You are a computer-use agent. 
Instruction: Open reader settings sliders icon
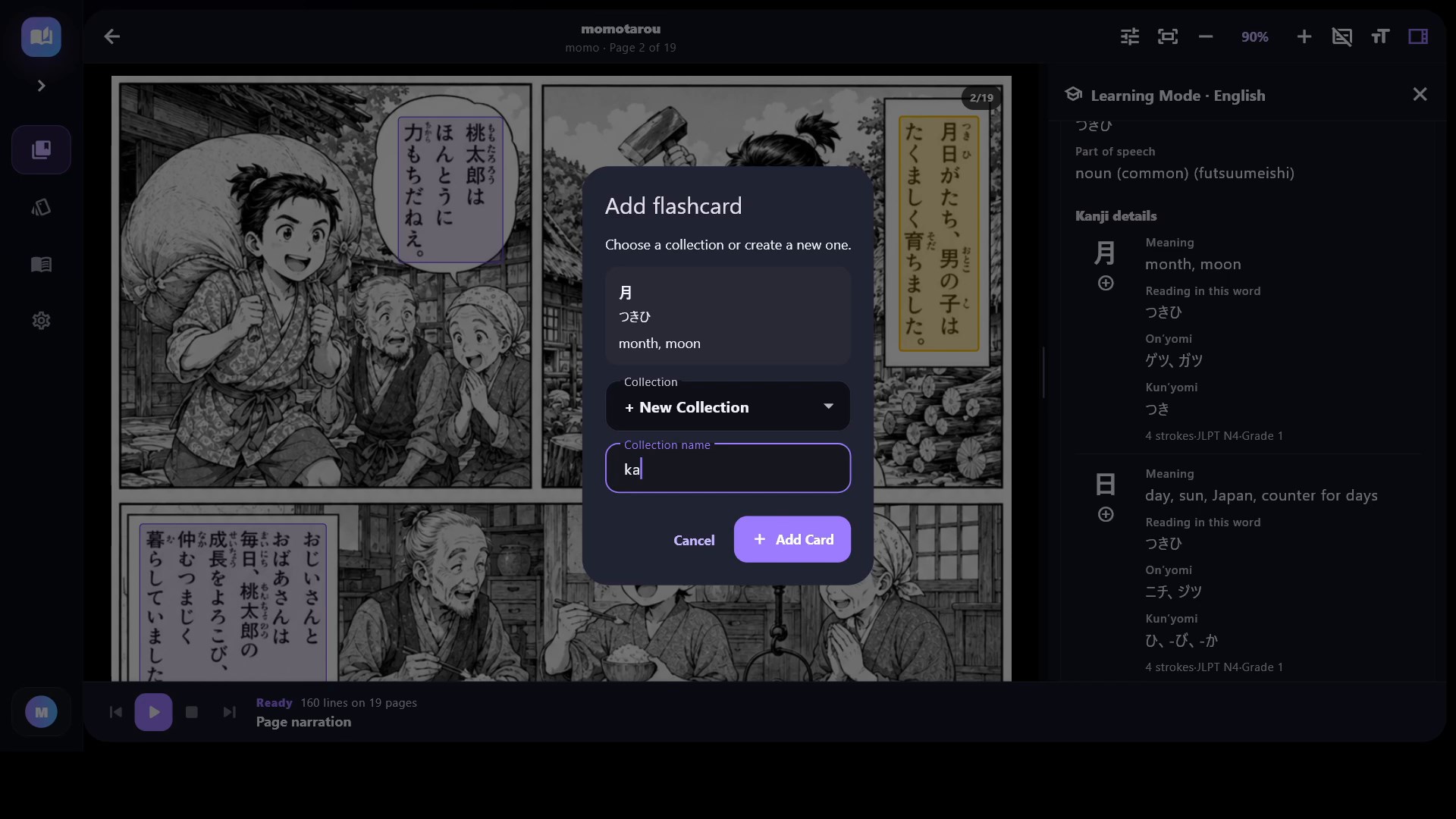[1130, 36]
